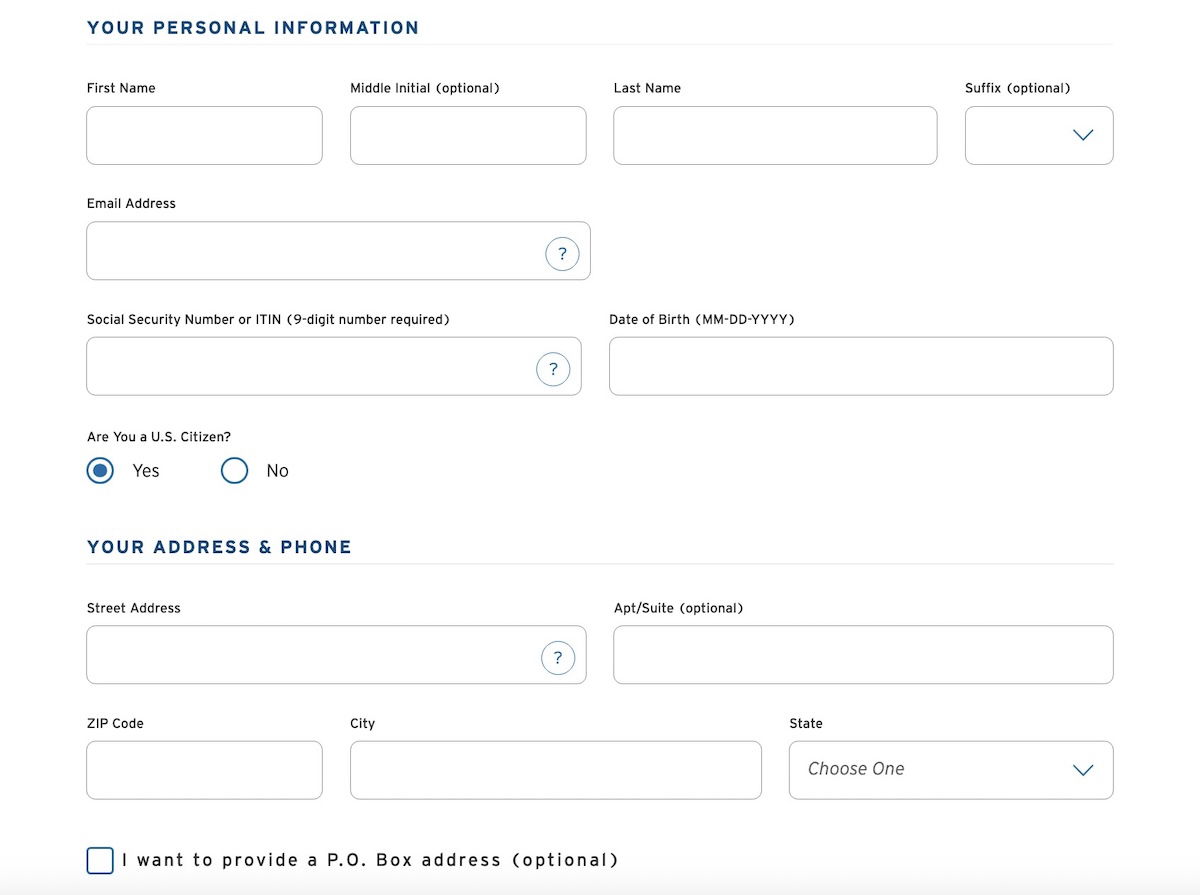Focus the Last Name text box
1200x895 pixels.
pyautogui.click(x=775, y=135)
